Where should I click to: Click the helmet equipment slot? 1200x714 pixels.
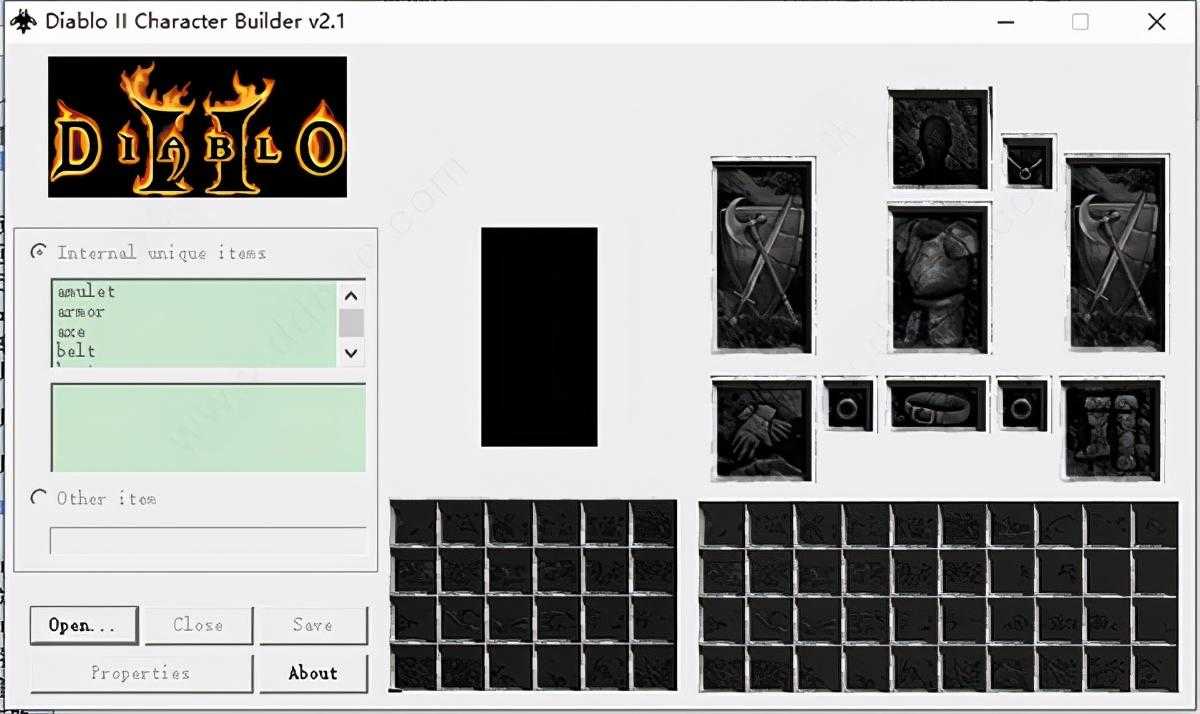[939, 138]
